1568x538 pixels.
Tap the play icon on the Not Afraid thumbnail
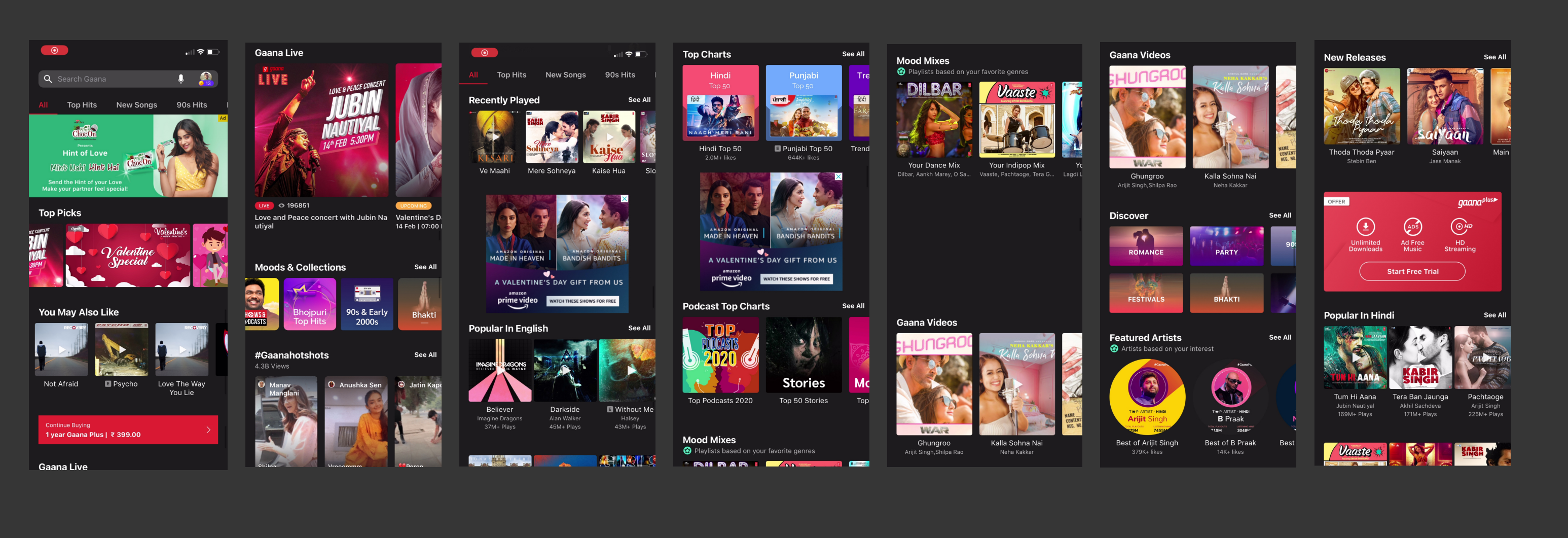(x=61, y=350)
